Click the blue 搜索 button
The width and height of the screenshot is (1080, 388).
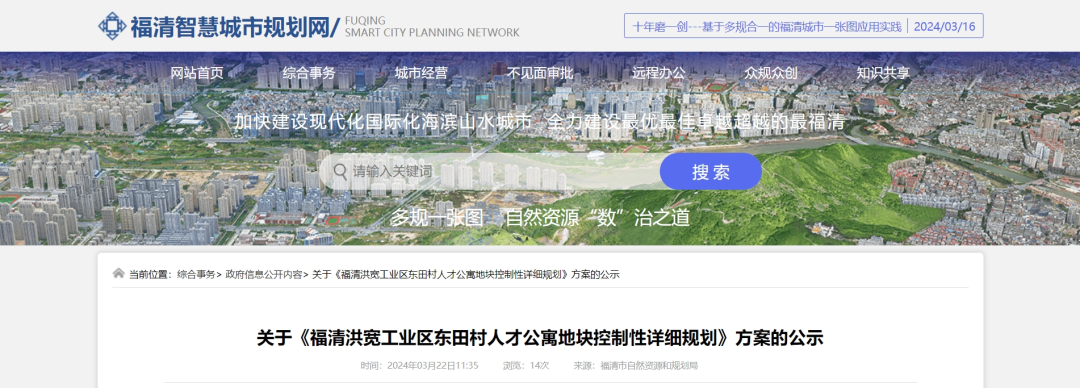point(711,172)
